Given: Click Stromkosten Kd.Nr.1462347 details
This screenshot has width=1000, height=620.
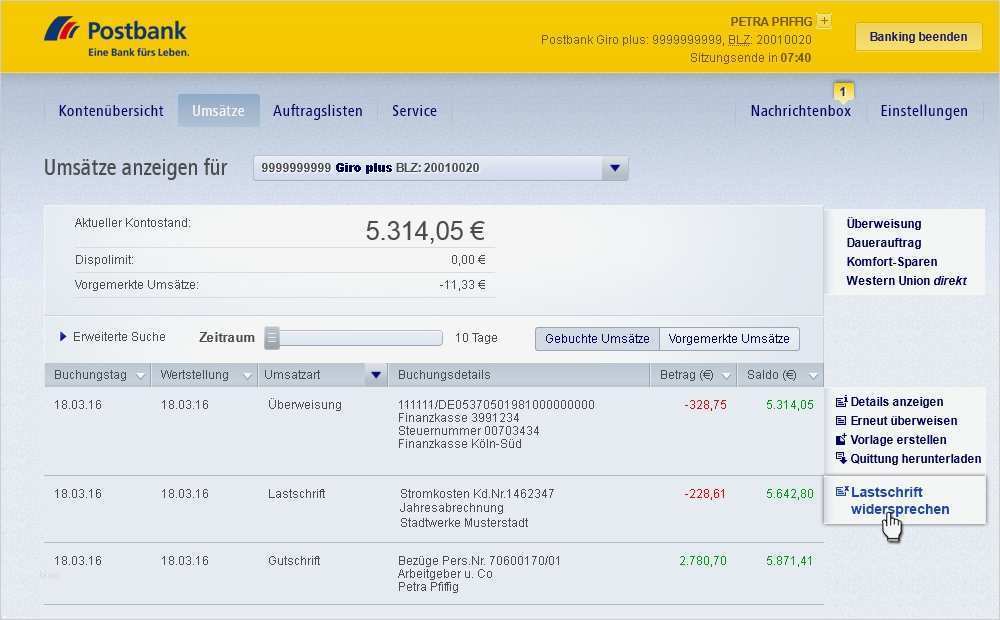Looking at the screenshot, I should [x=477, y=494].
